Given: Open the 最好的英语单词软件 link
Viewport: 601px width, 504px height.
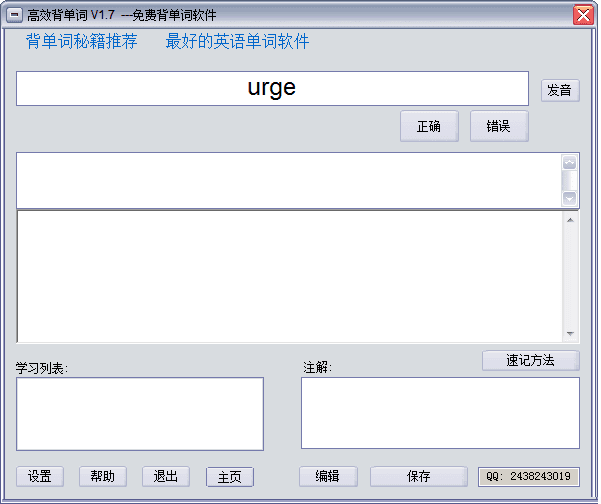Looking at the screenshot, I should (237, 42).
